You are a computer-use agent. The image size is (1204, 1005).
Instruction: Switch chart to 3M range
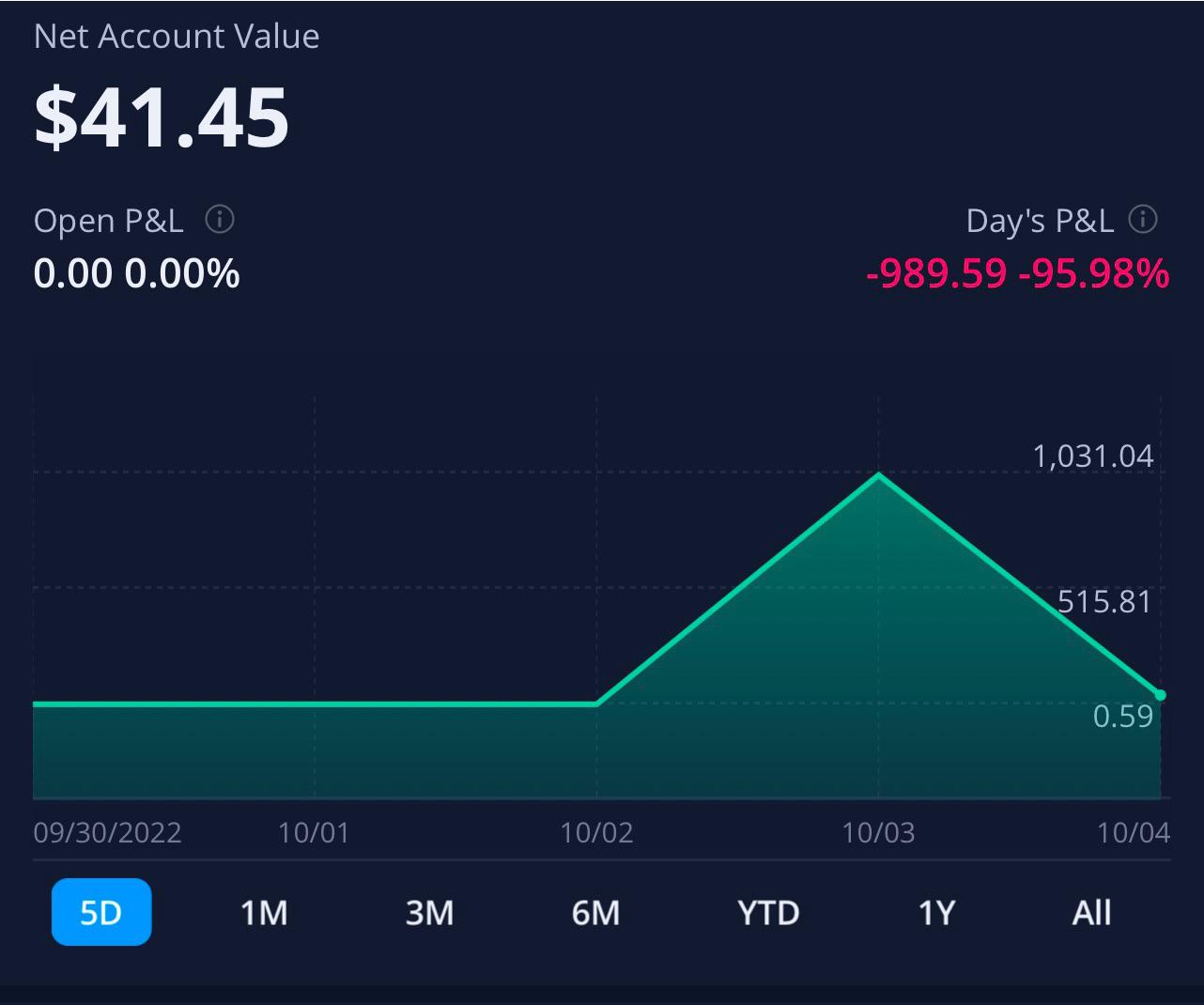click(429, 912)
